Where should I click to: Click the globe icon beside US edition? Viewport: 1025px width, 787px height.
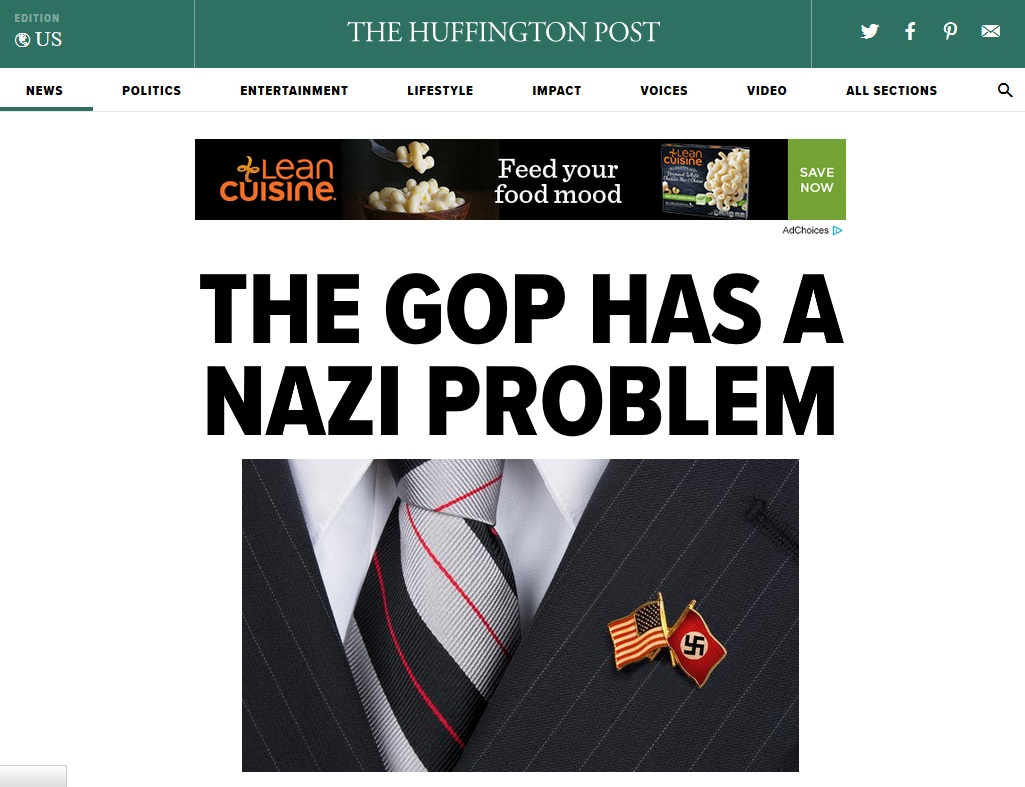pos(22,40)
